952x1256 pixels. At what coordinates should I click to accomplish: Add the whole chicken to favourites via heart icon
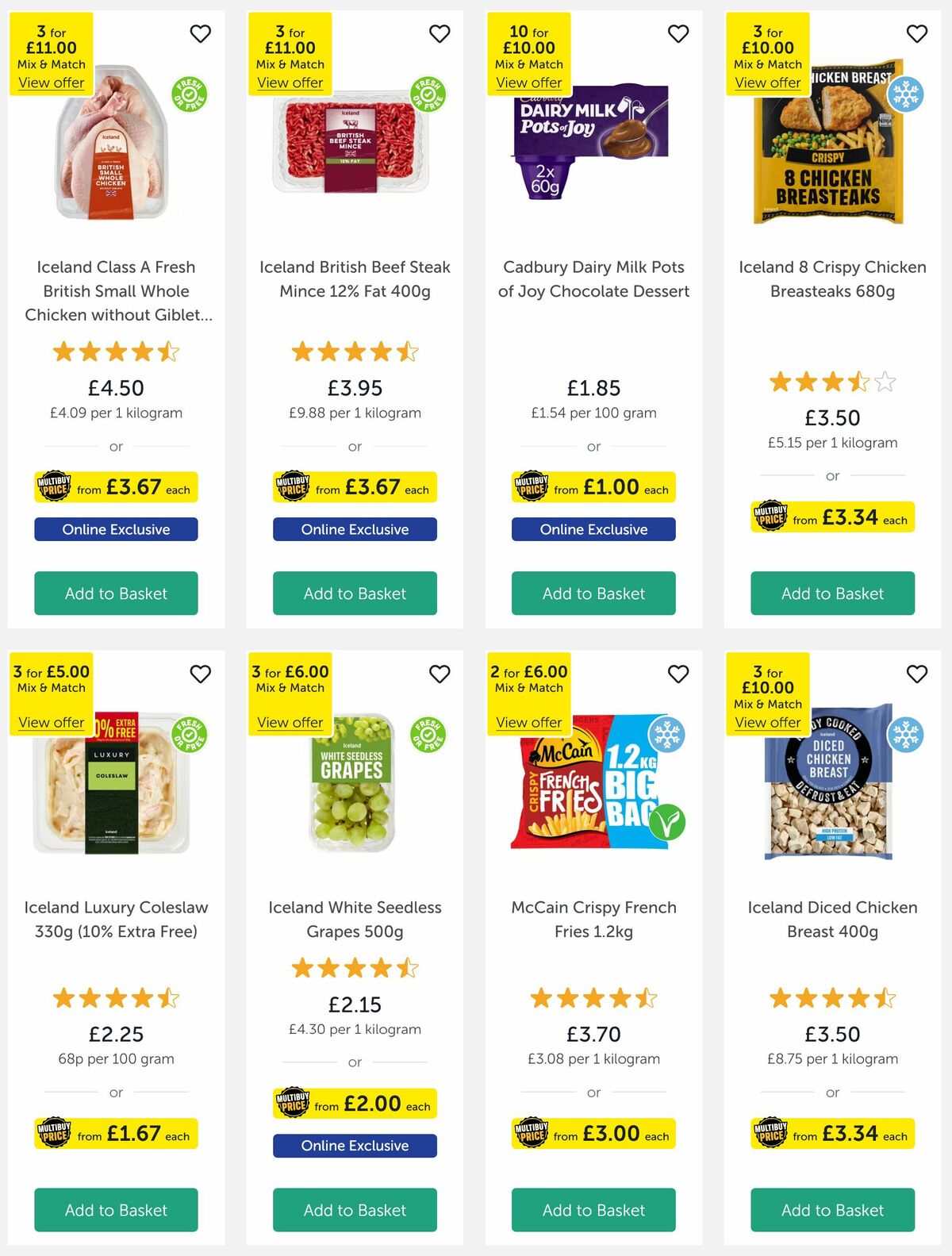(200, 33)
